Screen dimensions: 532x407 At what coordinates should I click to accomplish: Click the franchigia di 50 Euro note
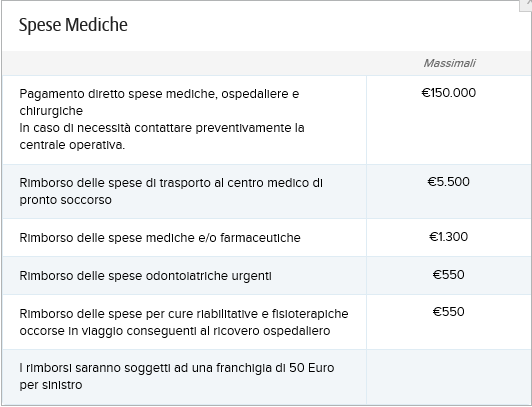click(177, 376)
